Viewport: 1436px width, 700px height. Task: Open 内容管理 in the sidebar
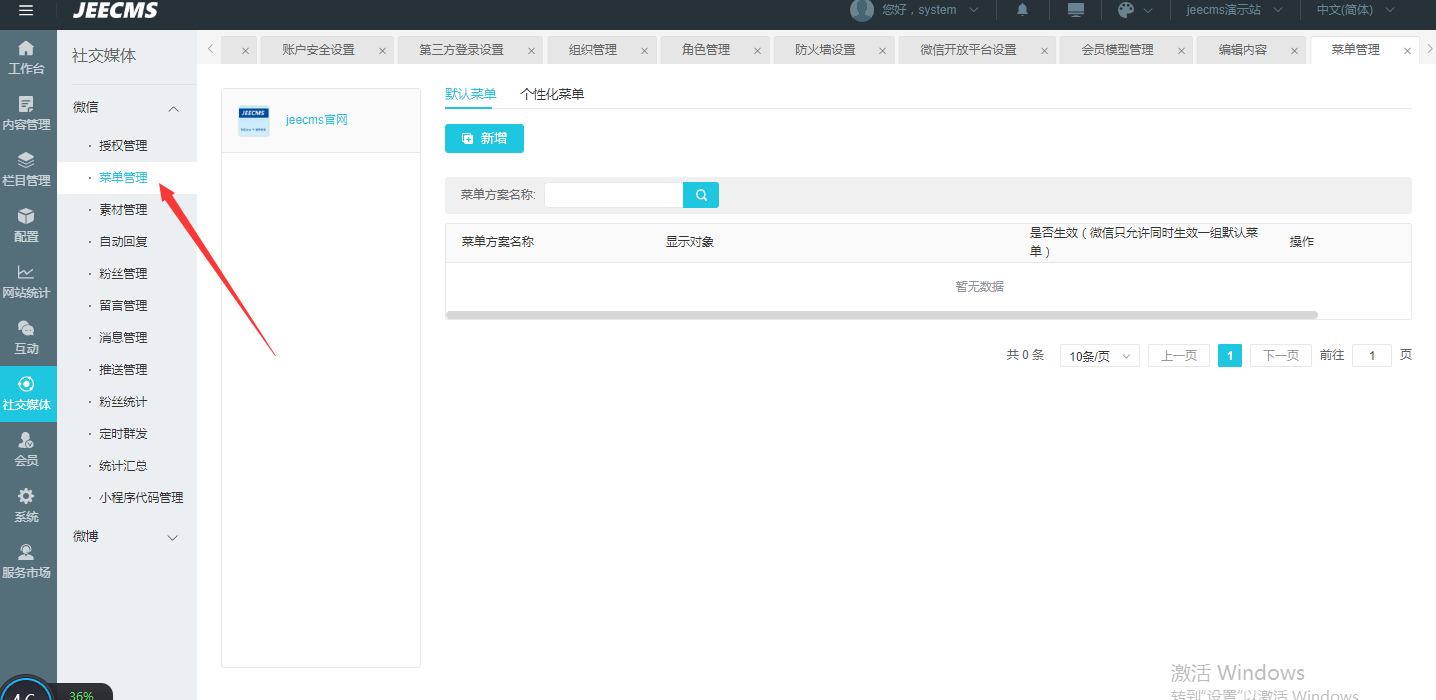click(x=26, y=114)
